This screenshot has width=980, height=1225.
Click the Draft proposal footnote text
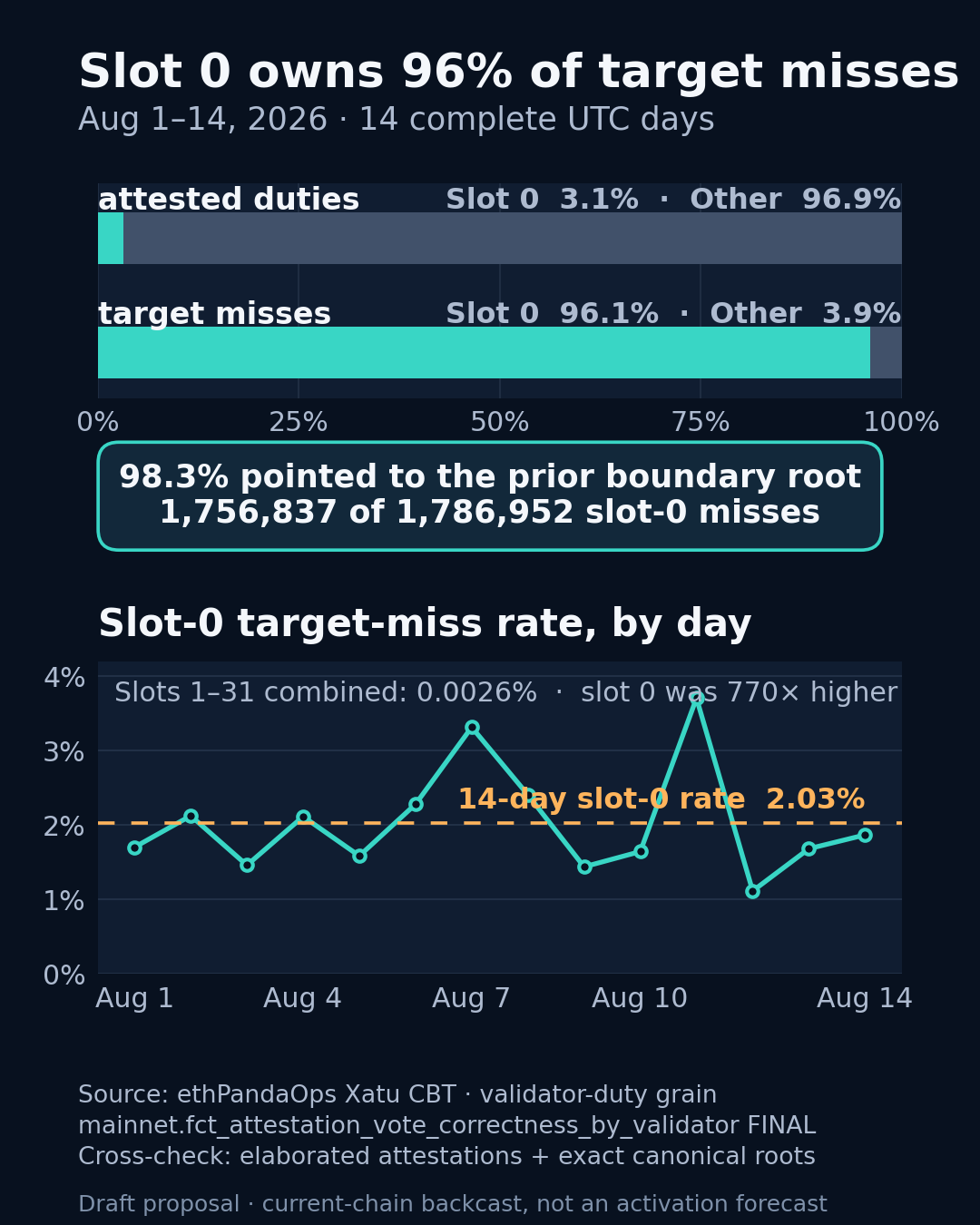tap(453, 1204)
